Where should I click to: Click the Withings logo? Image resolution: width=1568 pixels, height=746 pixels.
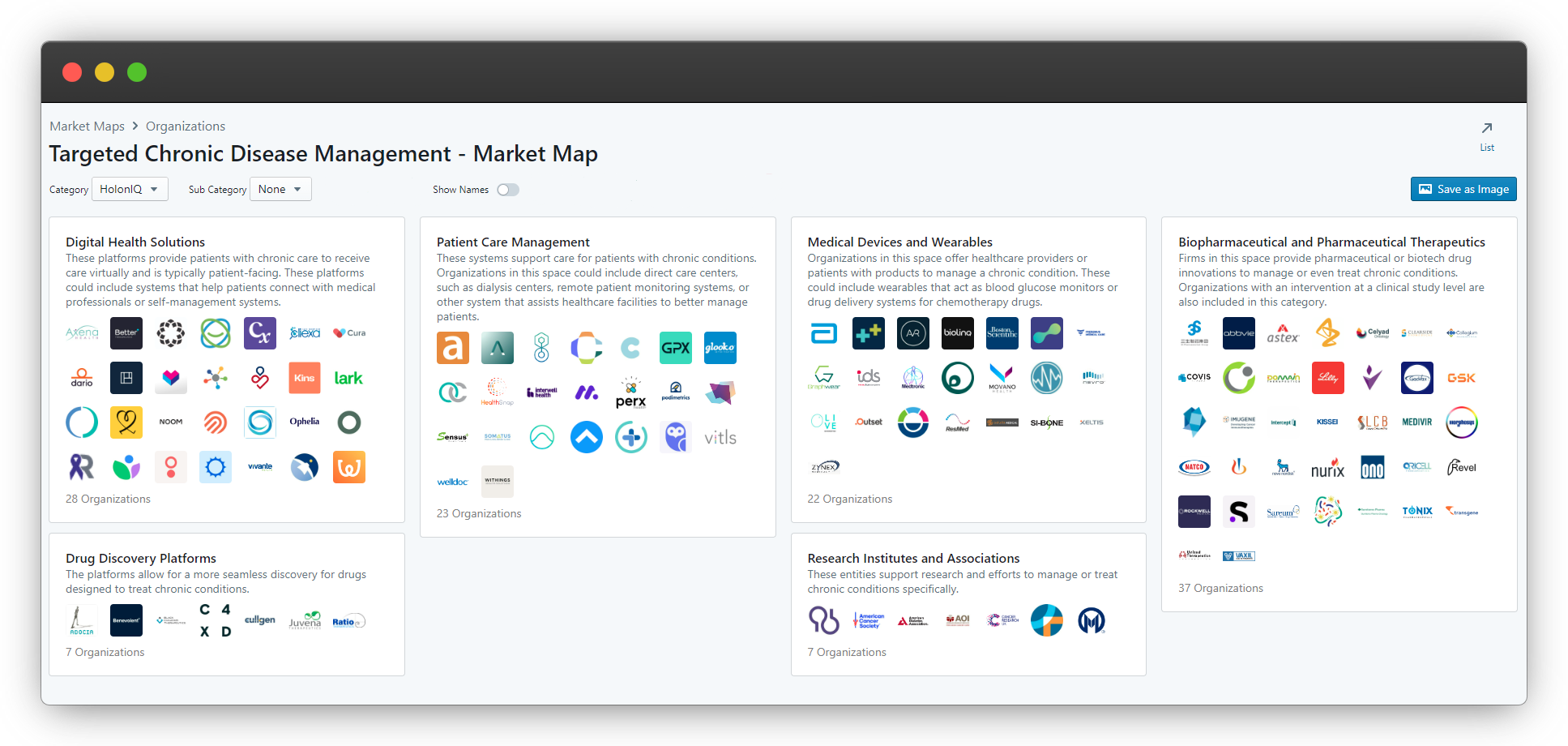pyautogui.click(x=498, y=482)
